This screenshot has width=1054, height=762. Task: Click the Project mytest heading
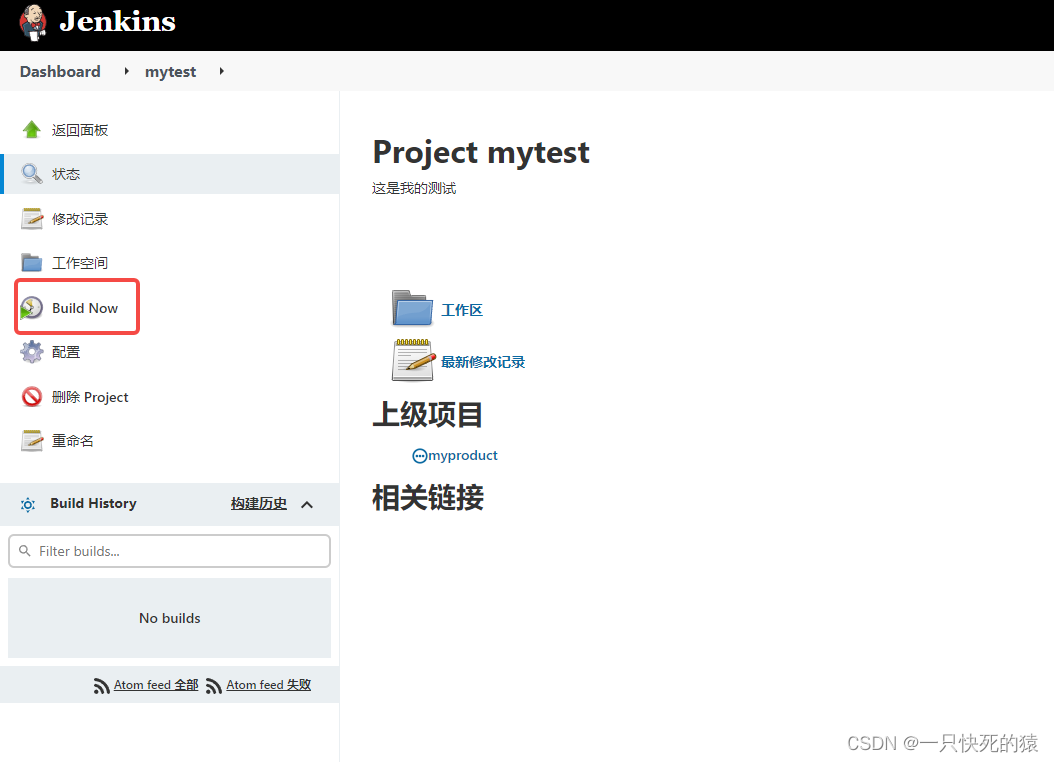click(x=481, y=152)
